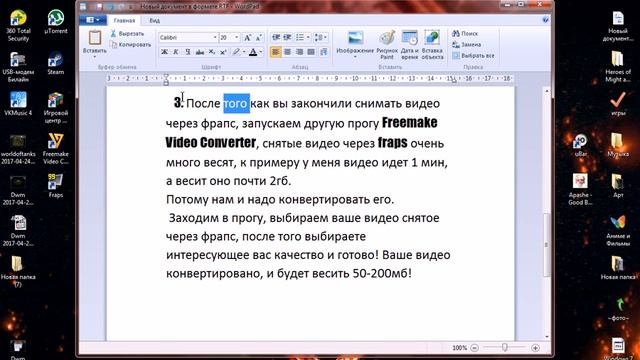Open Аниме и Фильмы desktop icon
640x360 pixels.
pos(618,231)
